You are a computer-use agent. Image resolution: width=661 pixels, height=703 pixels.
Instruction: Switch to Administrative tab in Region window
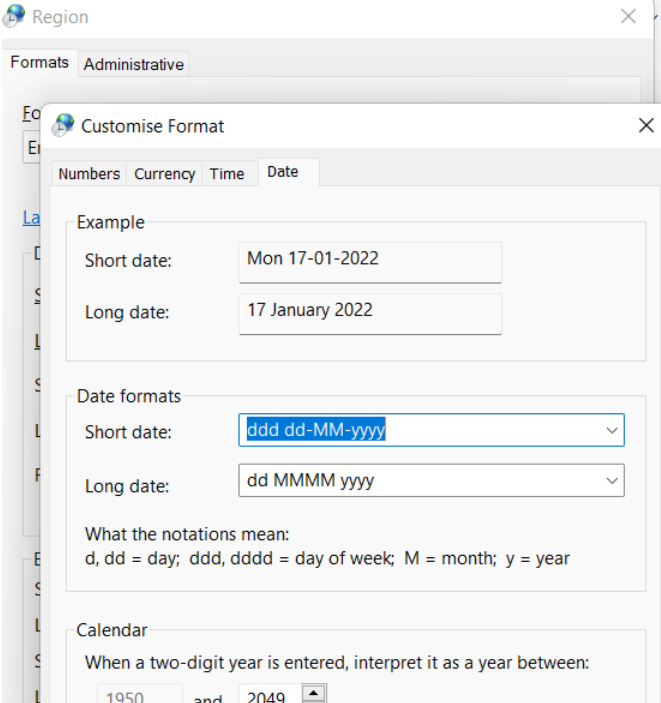134,64
